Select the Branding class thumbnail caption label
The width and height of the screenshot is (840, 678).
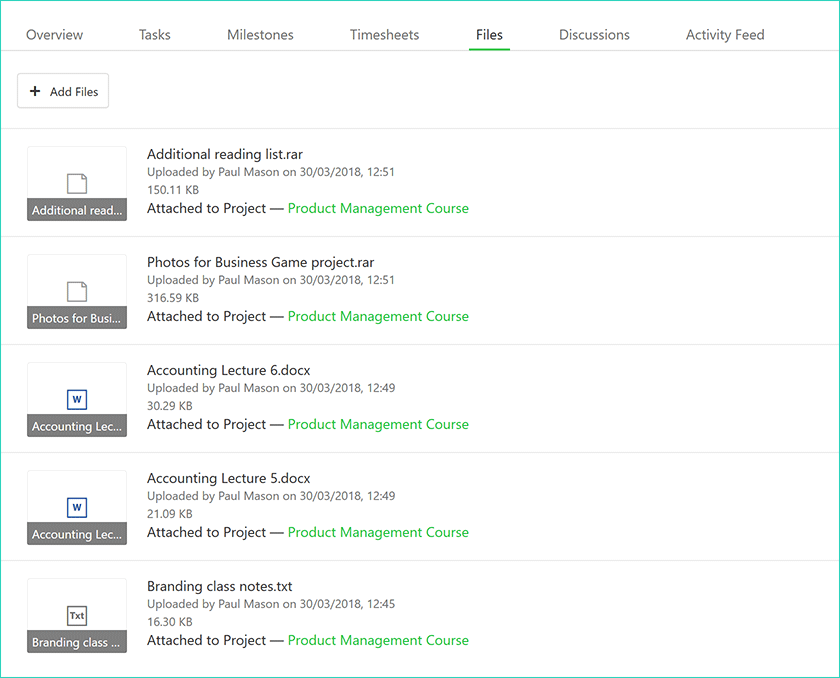click(x=77, y=643)
